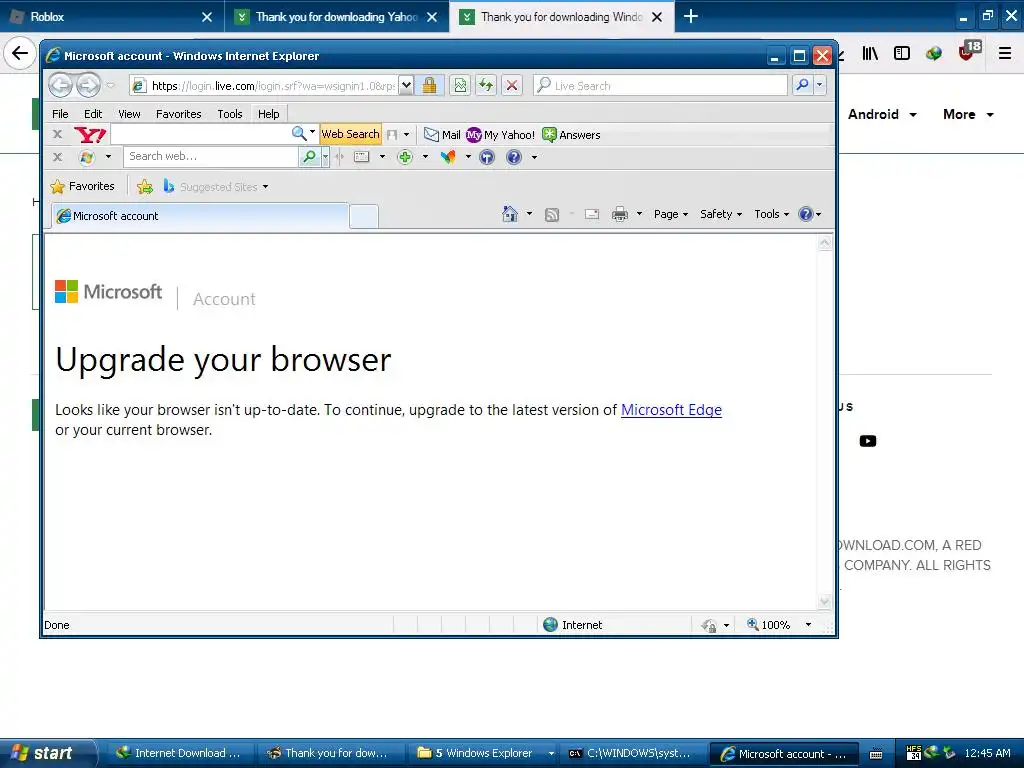
Task: Open the Edit menu
Action: (x=93, y=114)
